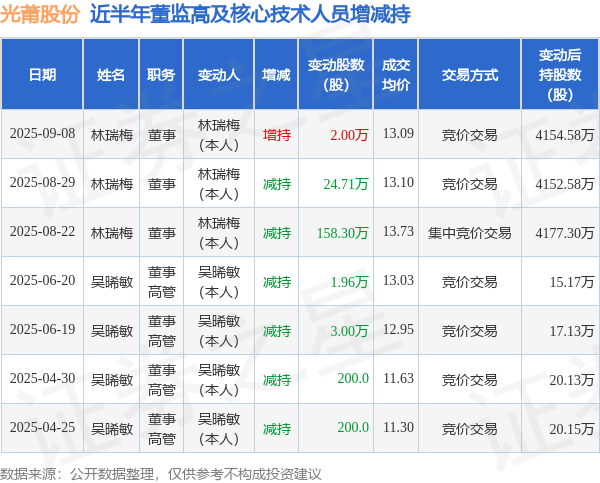The height and width of the screenshot is (483, 600).
Task: Click the date 2025-08-22
Action: click(x=42, y=232)
